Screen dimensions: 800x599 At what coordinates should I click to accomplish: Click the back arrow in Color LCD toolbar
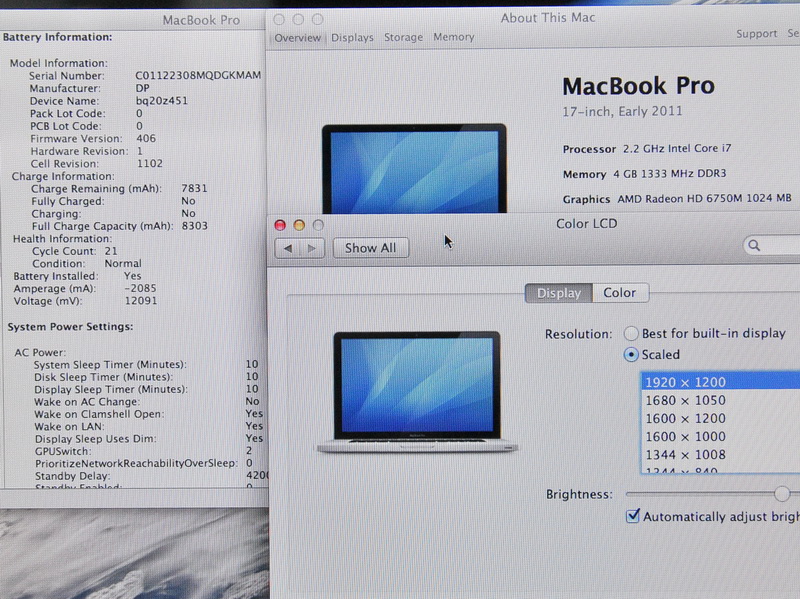(x=288, y=248)
